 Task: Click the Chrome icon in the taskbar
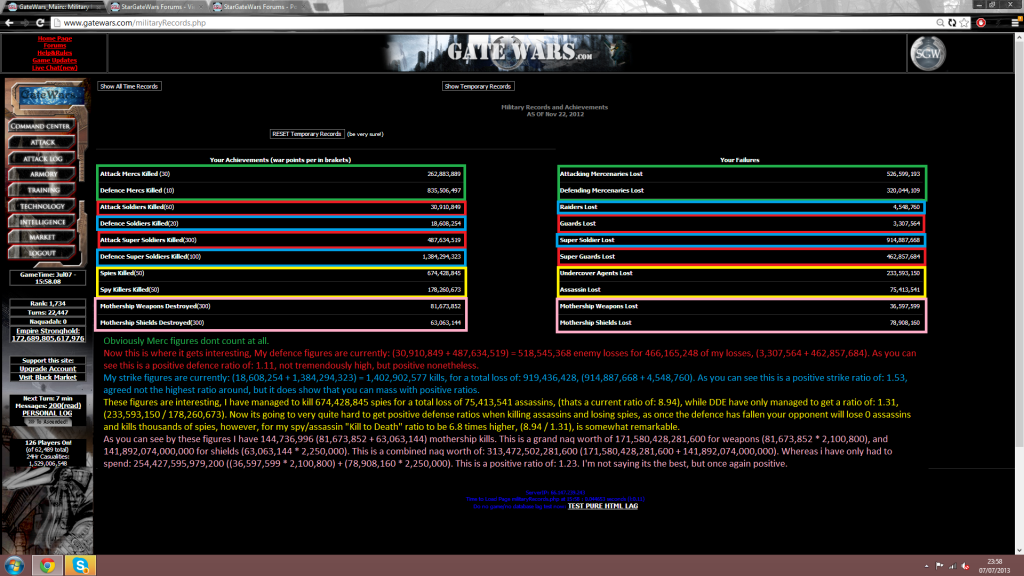[x=46, y=565]
